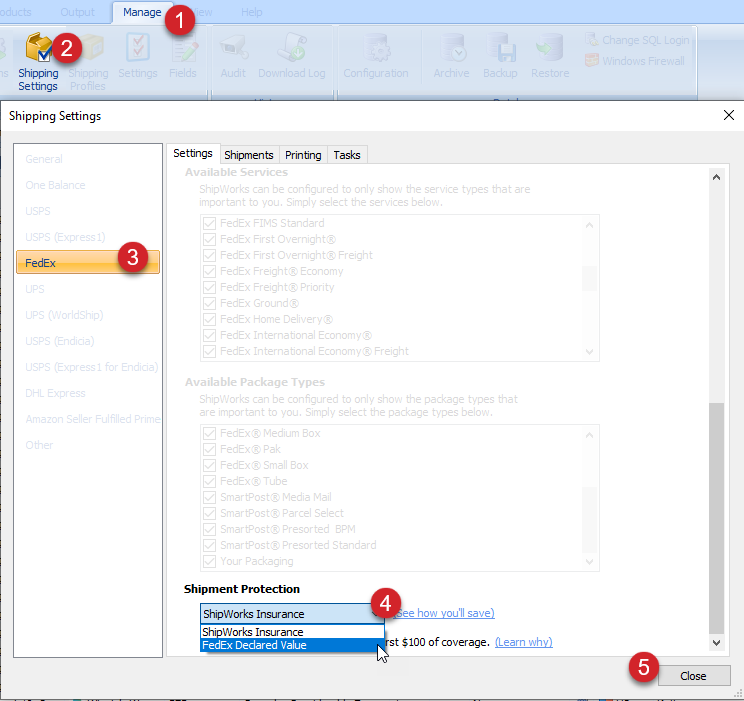Click Windows Firewall option
This screenshot has height=701, width=744.
(x=635, y=61)
